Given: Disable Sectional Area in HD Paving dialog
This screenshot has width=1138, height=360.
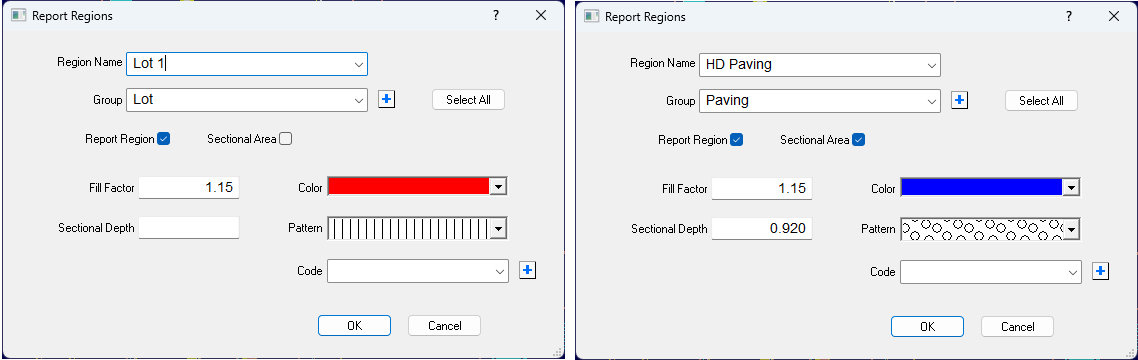Looking at the screenshot, I should pyautogui.click(x=859, y=139).
